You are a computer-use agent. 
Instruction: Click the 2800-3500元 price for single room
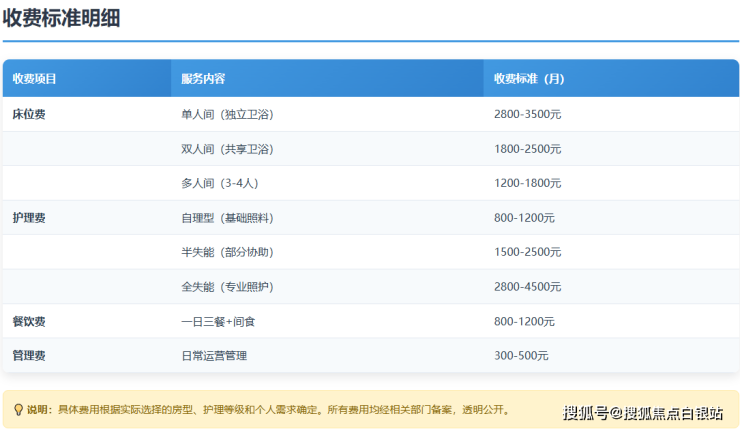[527, 114]
